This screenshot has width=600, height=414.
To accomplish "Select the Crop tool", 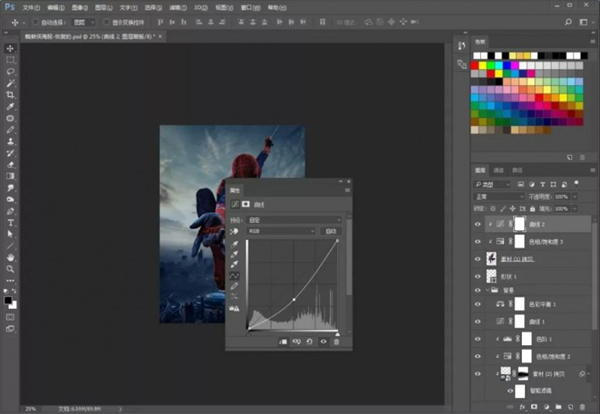I will coord(11,94).
